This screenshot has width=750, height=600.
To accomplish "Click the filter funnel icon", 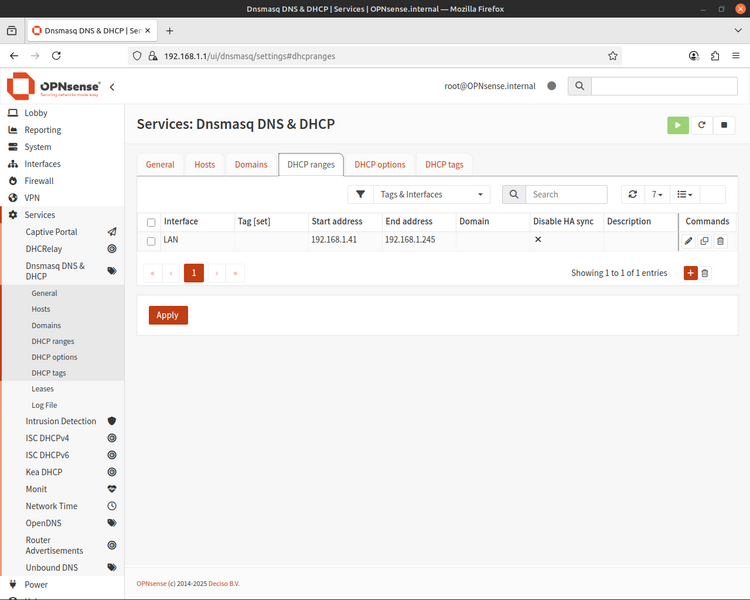I will [360, 194].
